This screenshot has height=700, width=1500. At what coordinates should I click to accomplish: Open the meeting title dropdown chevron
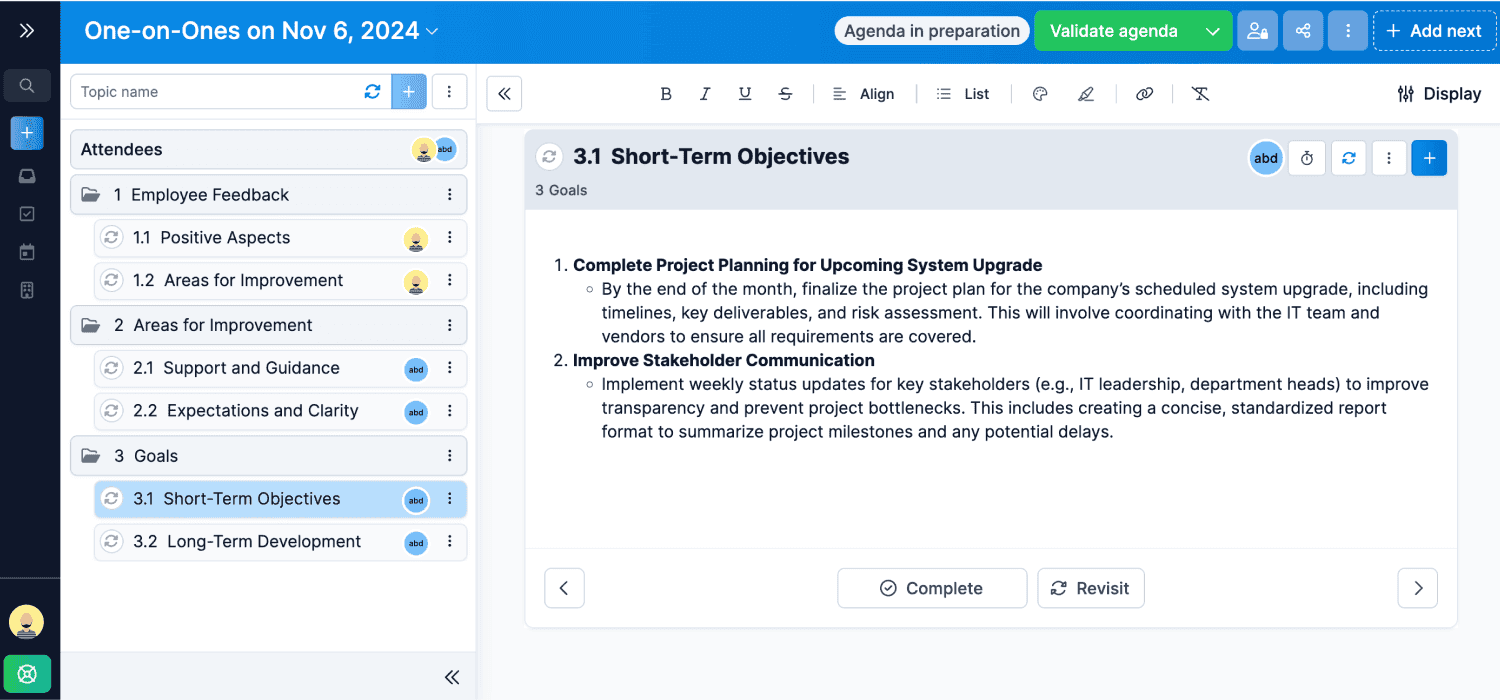tap(432, 32)
